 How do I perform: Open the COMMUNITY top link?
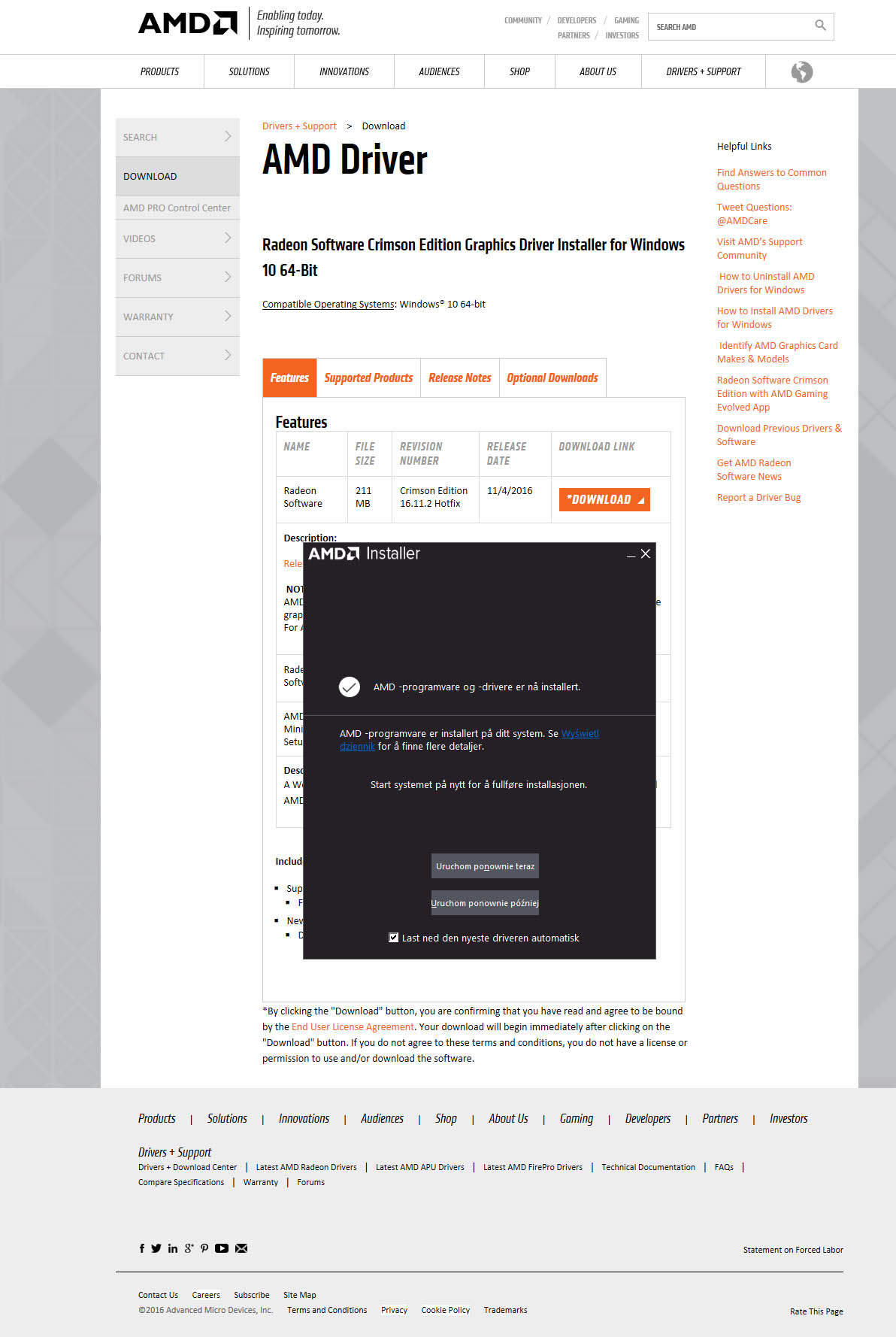point(523,20)
